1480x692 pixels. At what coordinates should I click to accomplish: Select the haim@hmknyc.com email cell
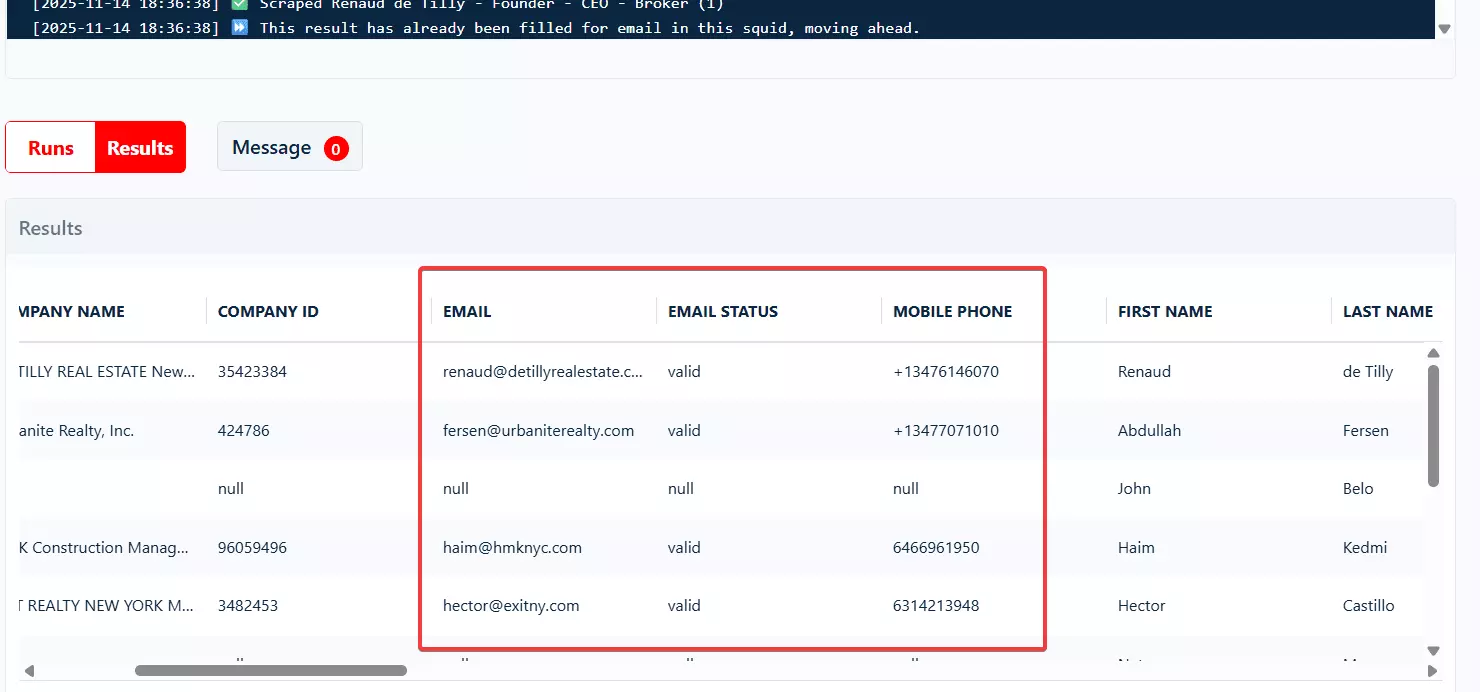point(512,547)
